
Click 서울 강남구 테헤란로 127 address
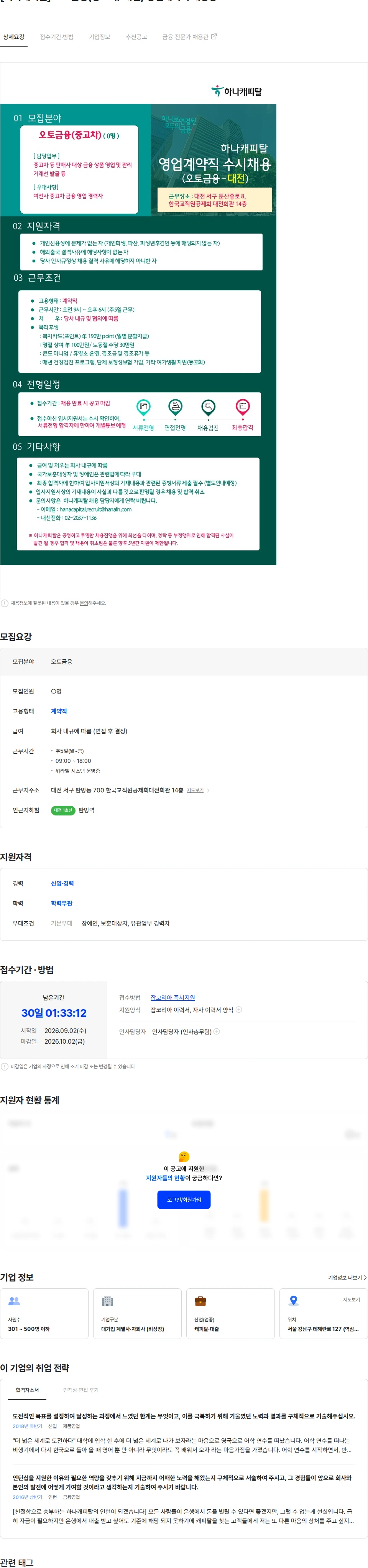tap(323, 1329)
